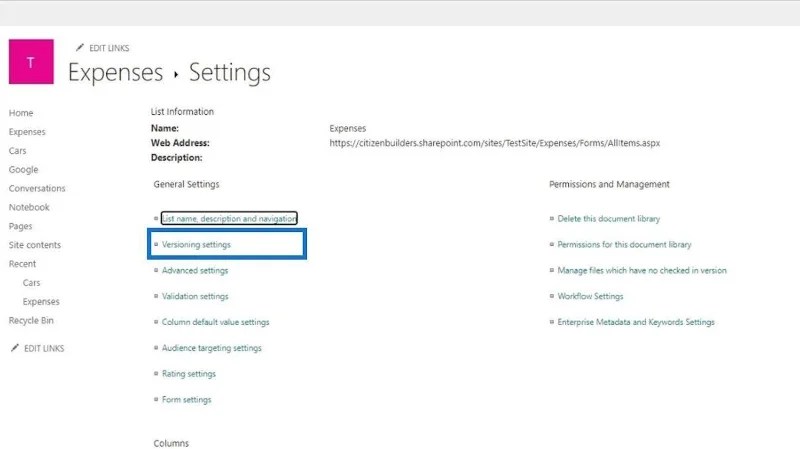Image resolution: width=800 pixels, height=449 pixels.
Task: Open Expenses under Home in left navigation
Action: coord(27,132)
